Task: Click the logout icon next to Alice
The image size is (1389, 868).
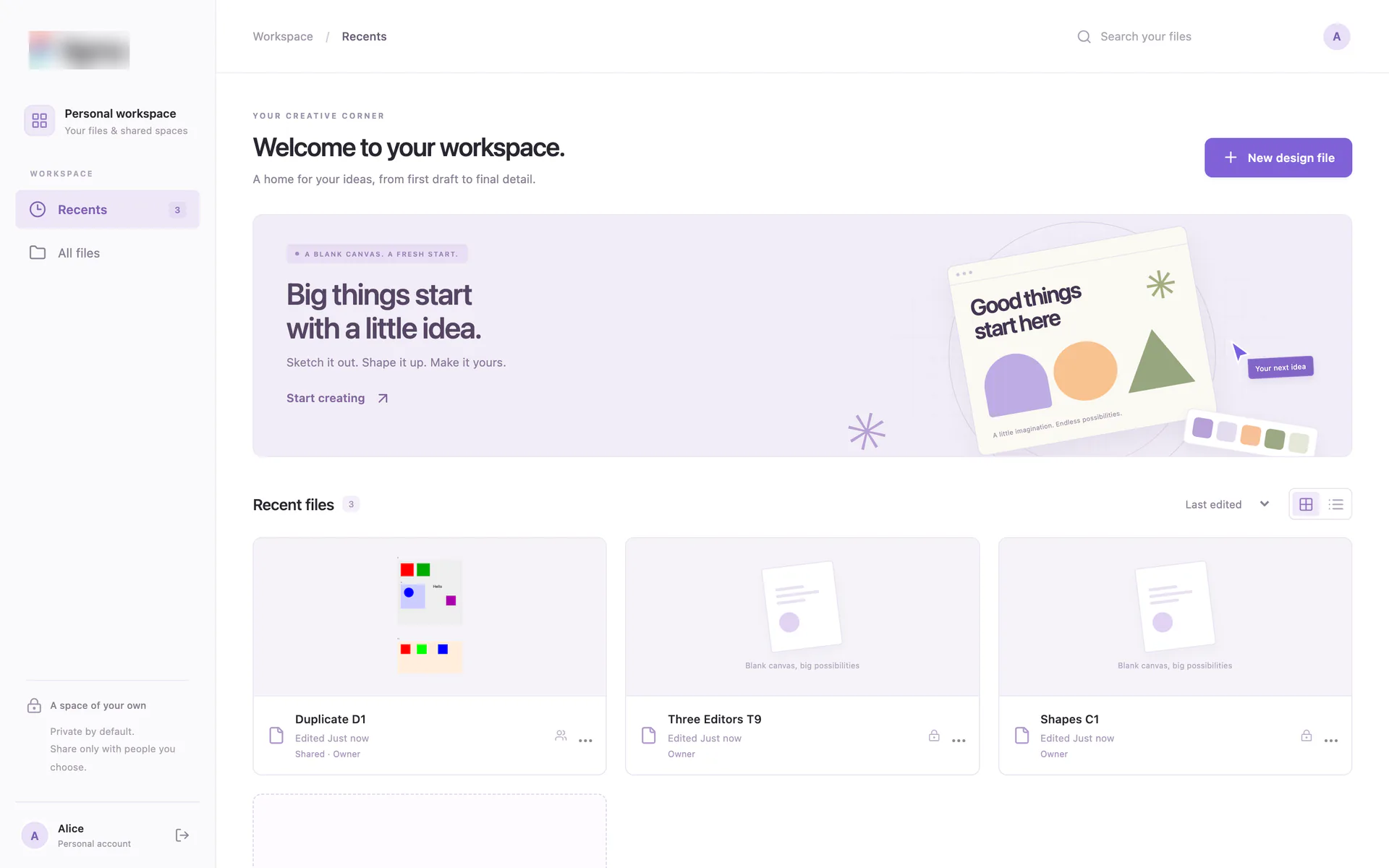Action: [x=182, y=835]
